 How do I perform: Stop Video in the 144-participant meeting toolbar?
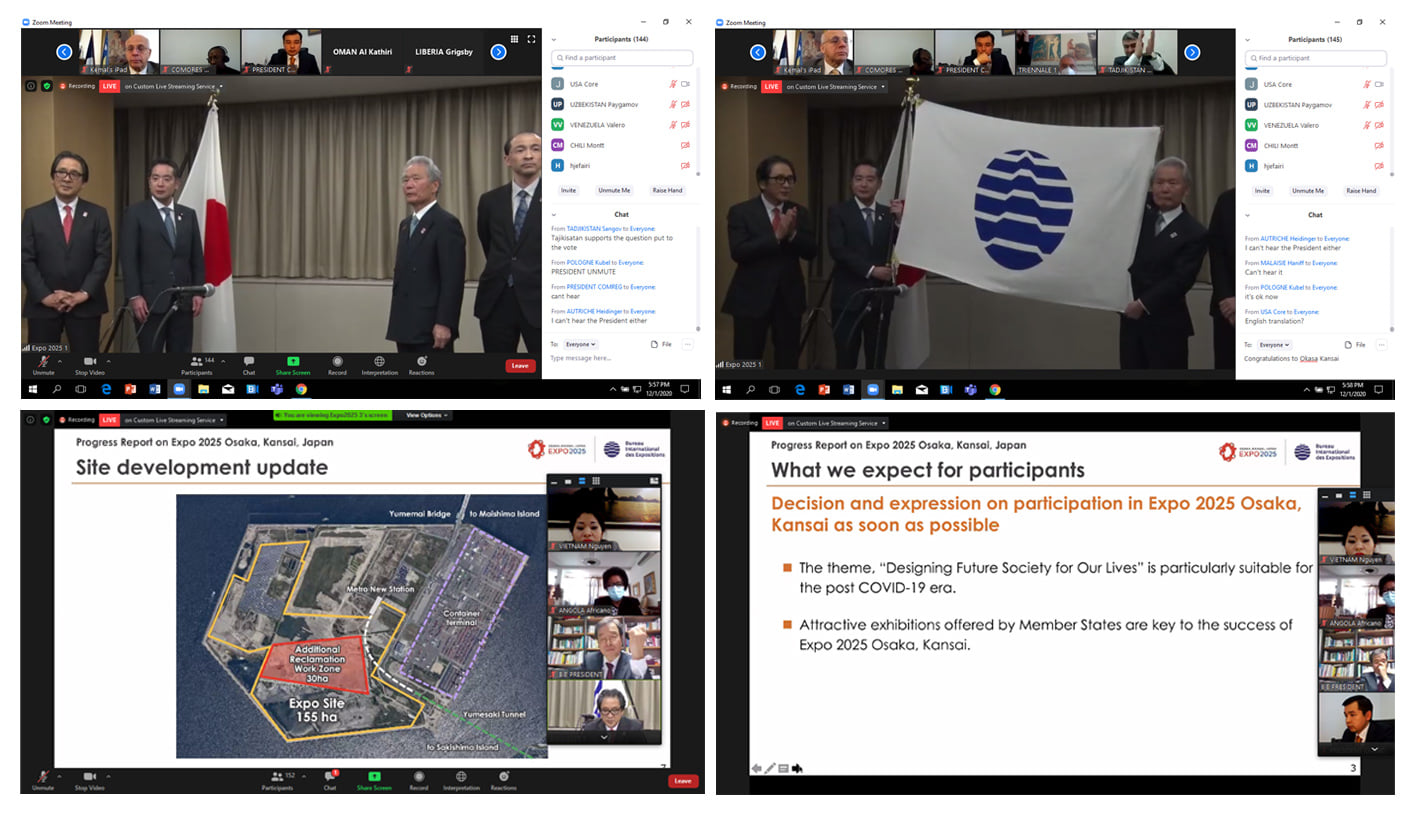click(x=89, y=364)
